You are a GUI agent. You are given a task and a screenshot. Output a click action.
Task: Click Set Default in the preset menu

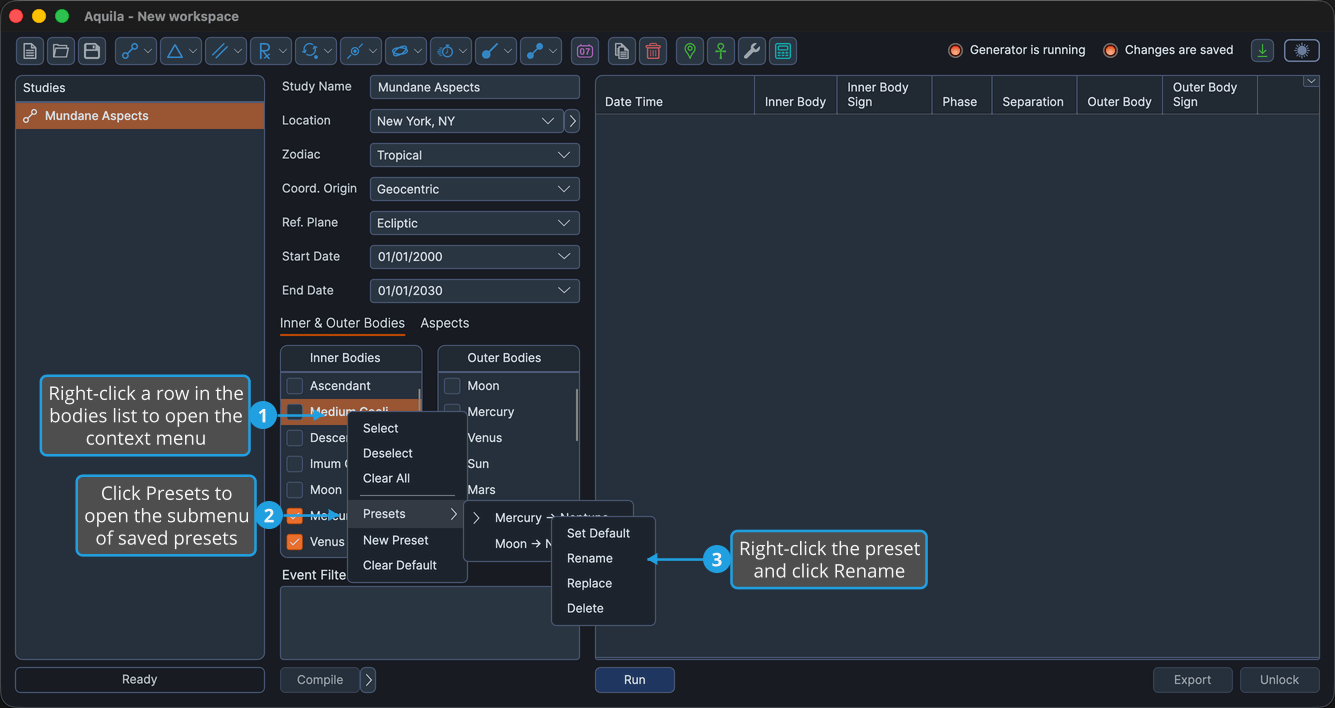pyautogui.click(x=603, y=533)
